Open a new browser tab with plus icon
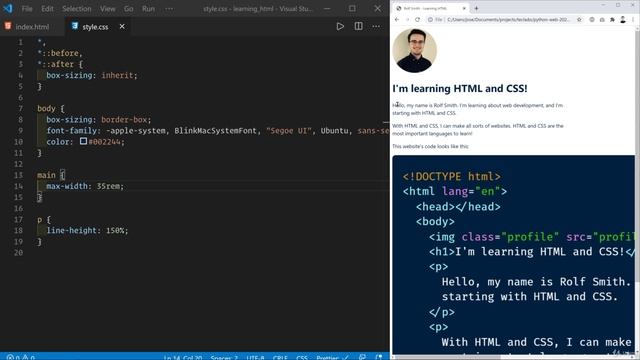This screenshot has width=640, height=360. pos(476,8)
